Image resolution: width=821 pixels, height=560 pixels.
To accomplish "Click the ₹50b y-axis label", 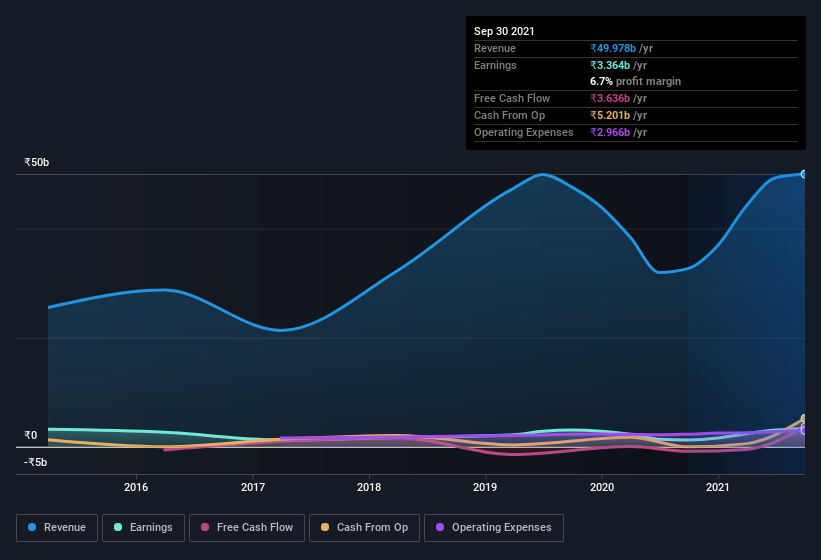I will tap(37, 162).
